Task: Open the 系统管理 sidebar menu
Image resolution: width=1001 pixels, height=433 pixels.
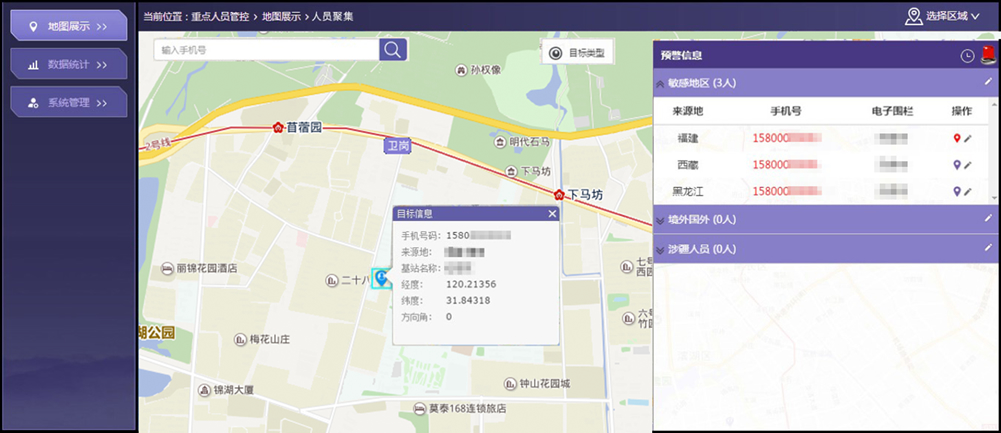Action: coord(69,102)
